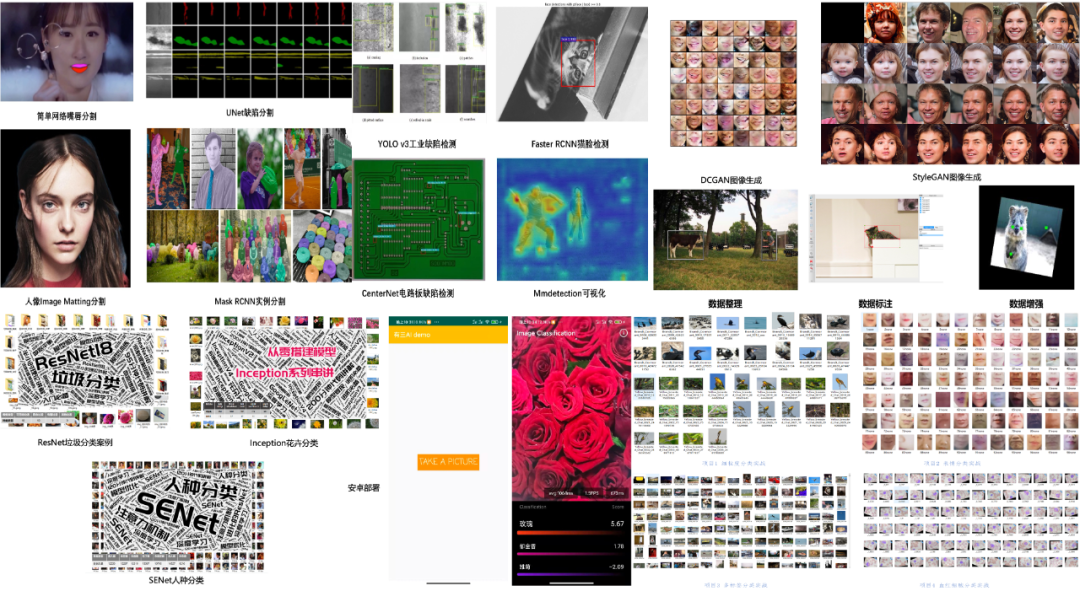
Task: Click the caption DCGAN图像生成
Action: click(x=731, y=180)
